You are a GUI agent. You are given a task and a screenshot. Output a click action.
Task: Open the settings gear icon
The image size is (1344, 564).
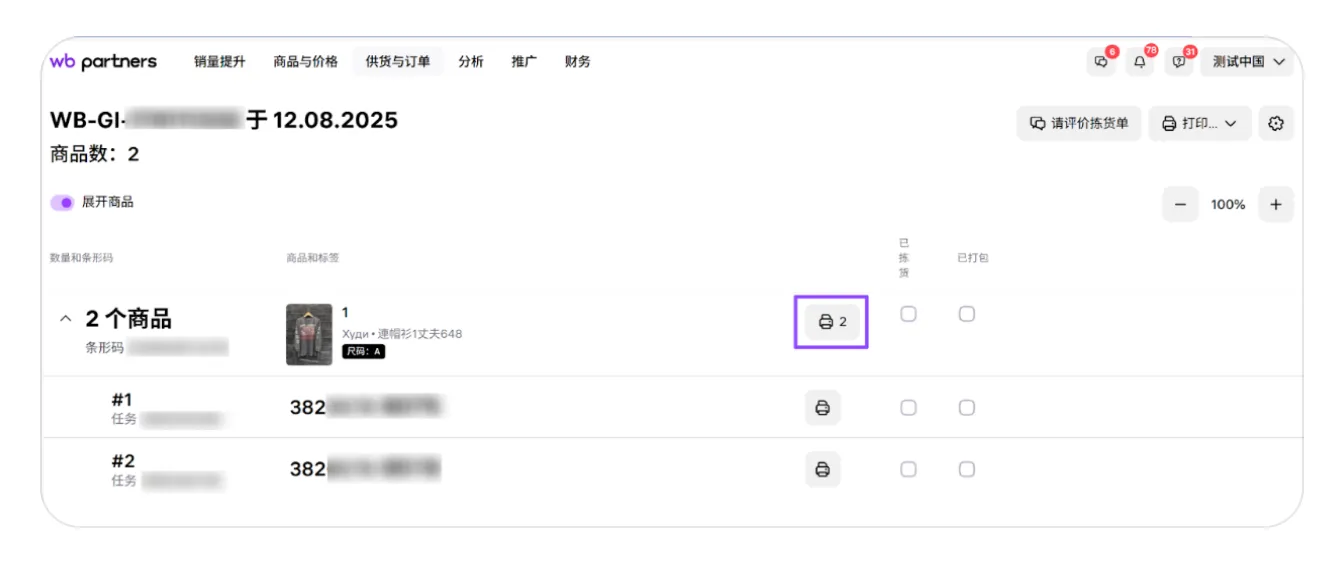1275,124
